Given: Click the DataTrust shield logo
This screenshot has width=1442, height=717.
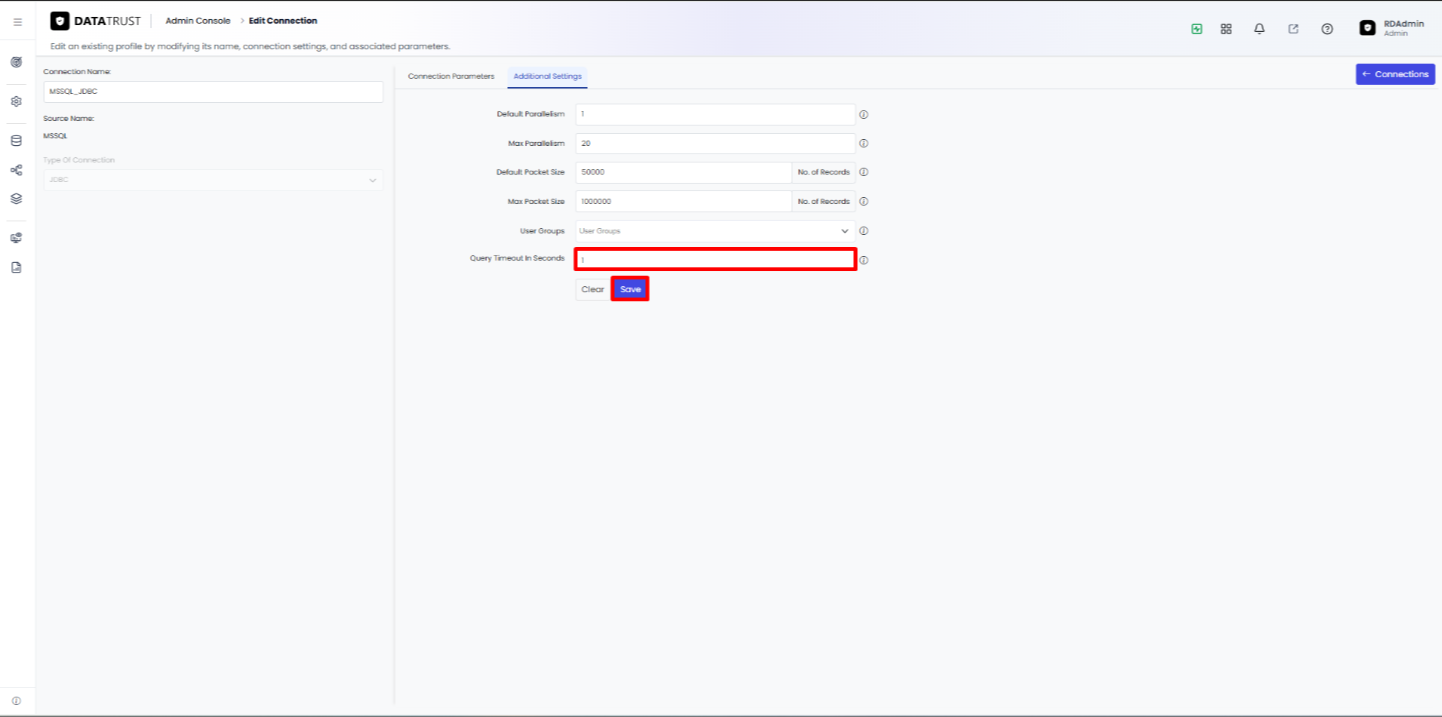Looking at the screenshot, I should 60,21.
